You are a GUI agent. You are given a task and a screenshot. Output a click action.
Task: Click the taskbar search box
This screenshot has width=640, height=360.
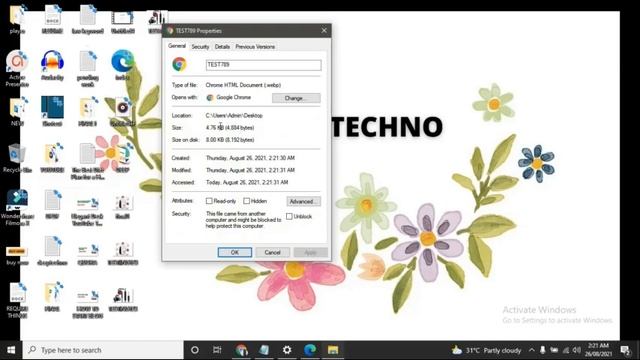point(103,350)
